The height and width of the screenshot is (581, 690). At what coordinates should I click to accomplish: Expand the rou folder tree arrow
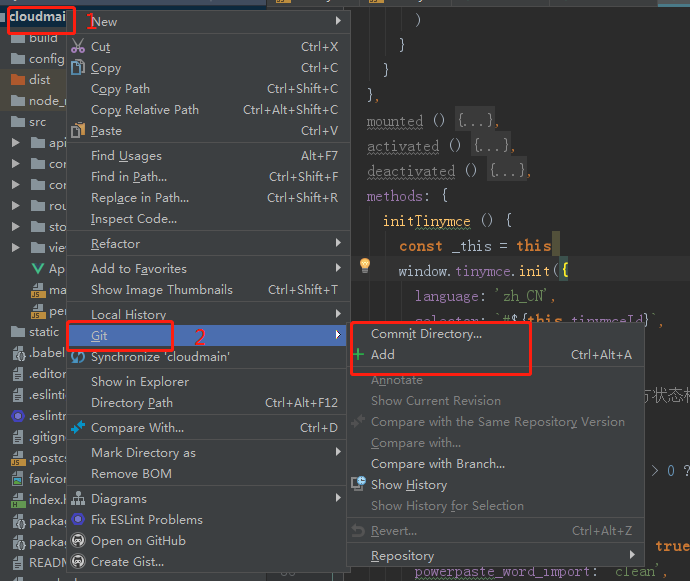tap(15, 206)
